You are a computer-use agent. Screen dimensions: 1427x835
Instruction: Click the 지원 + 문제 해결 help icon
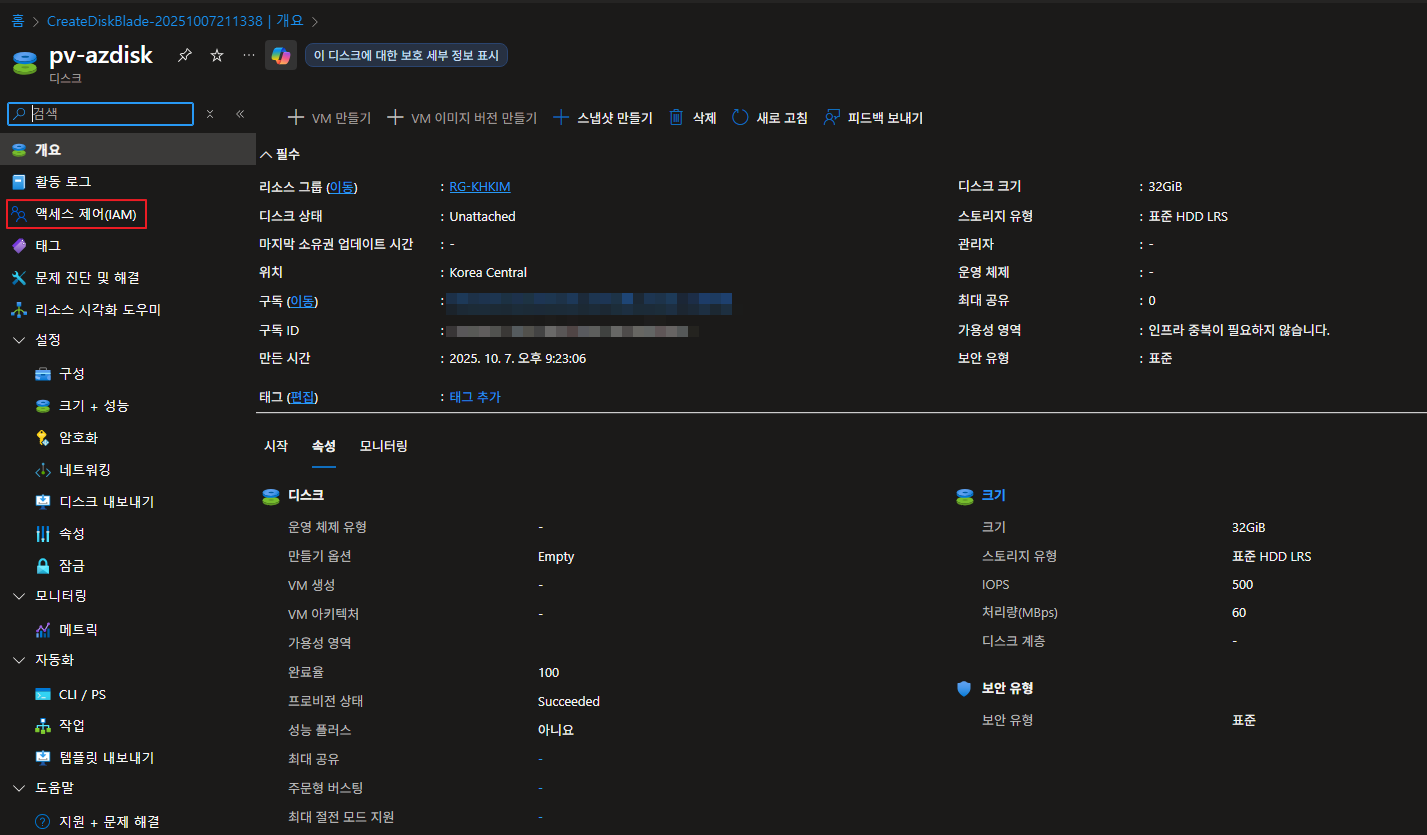43,822
